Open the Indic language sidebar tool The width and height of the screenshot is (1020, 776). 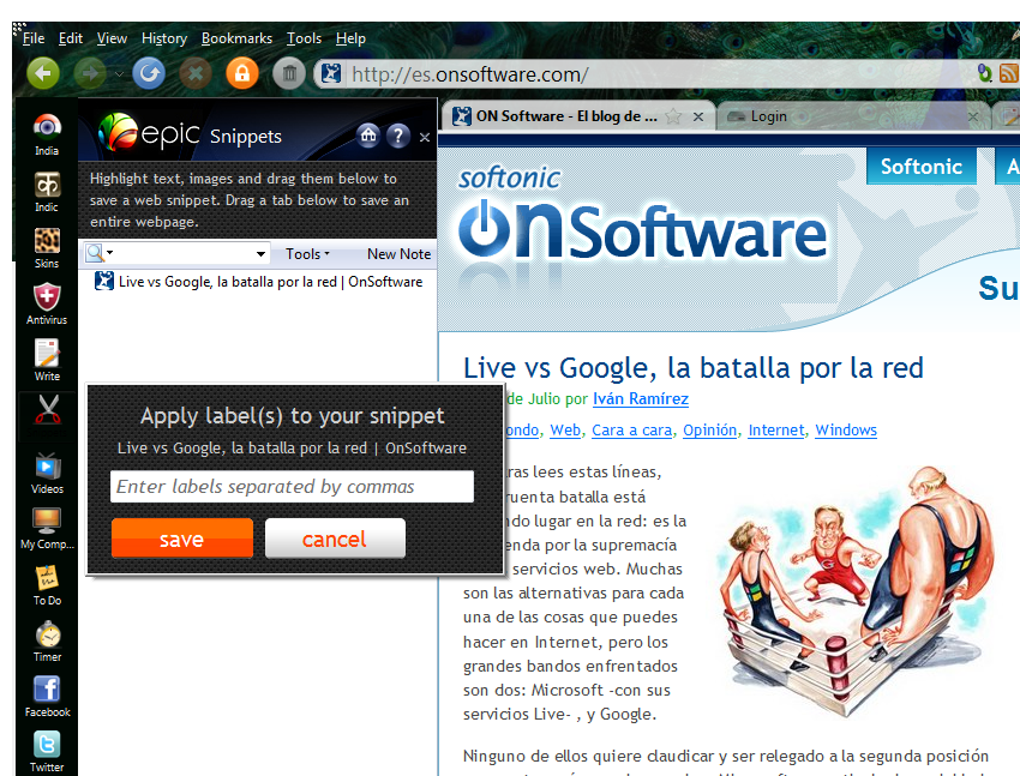point(46,192)
